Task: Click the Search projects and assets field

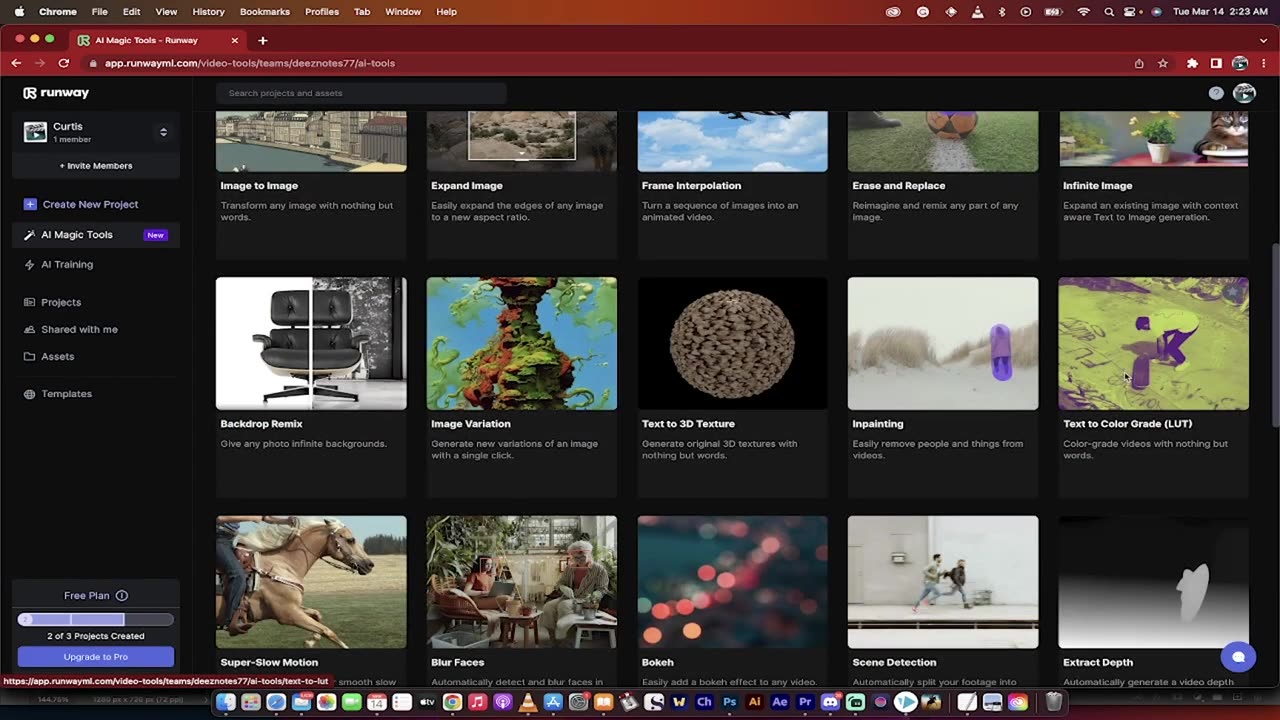Action: [361, 93]
